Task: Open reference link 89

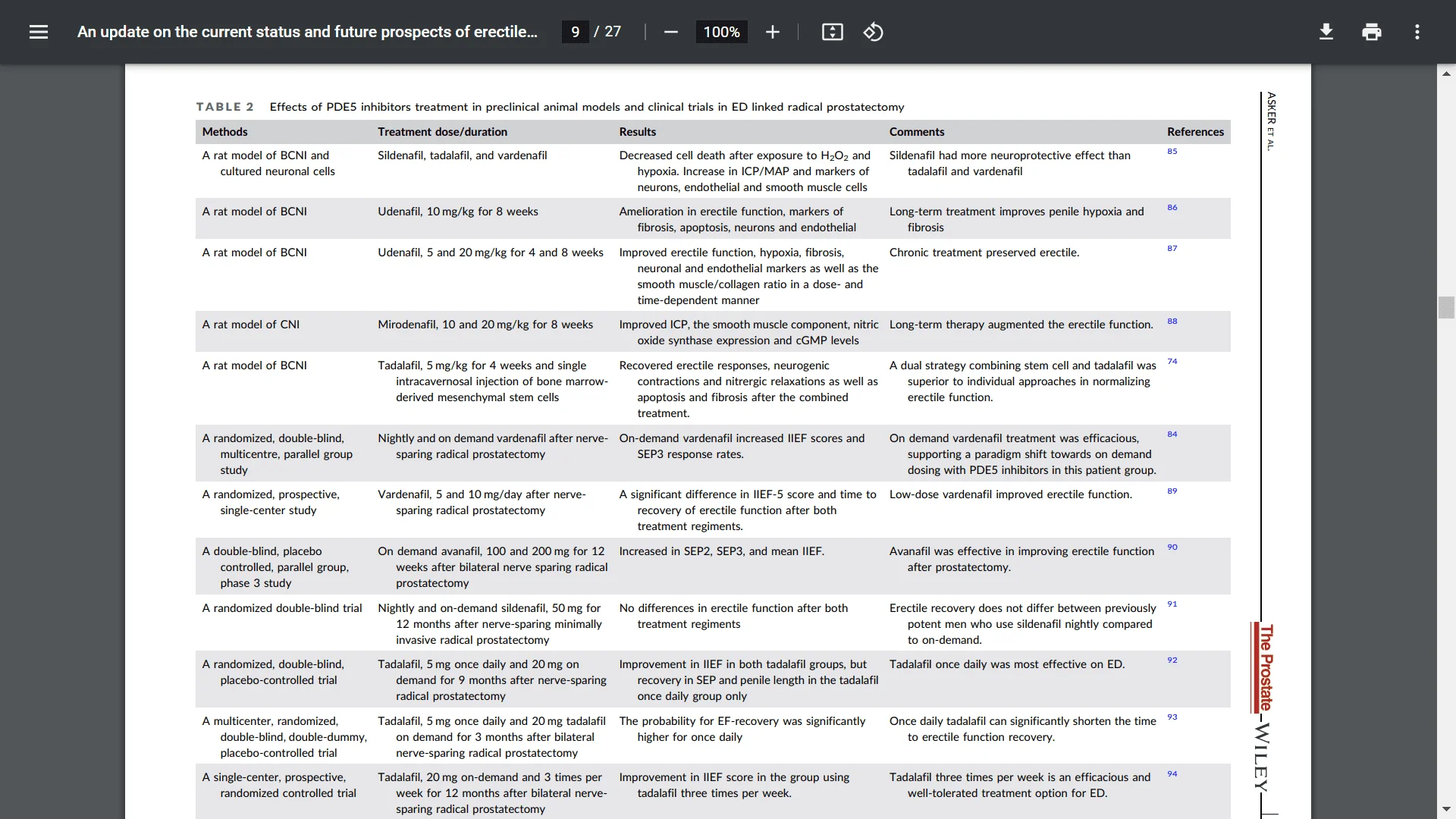Action: tap(1172, 491)
